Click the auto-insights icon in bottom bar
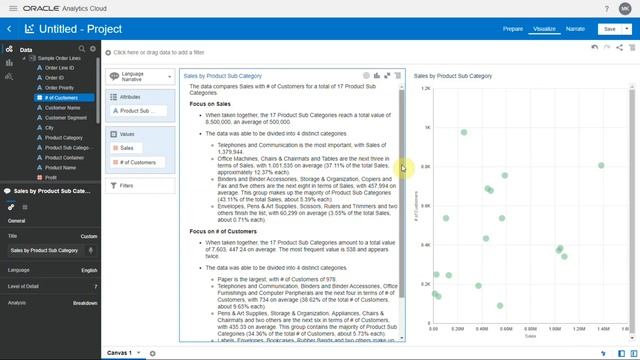640x360 pixels. tap(604, 353)
